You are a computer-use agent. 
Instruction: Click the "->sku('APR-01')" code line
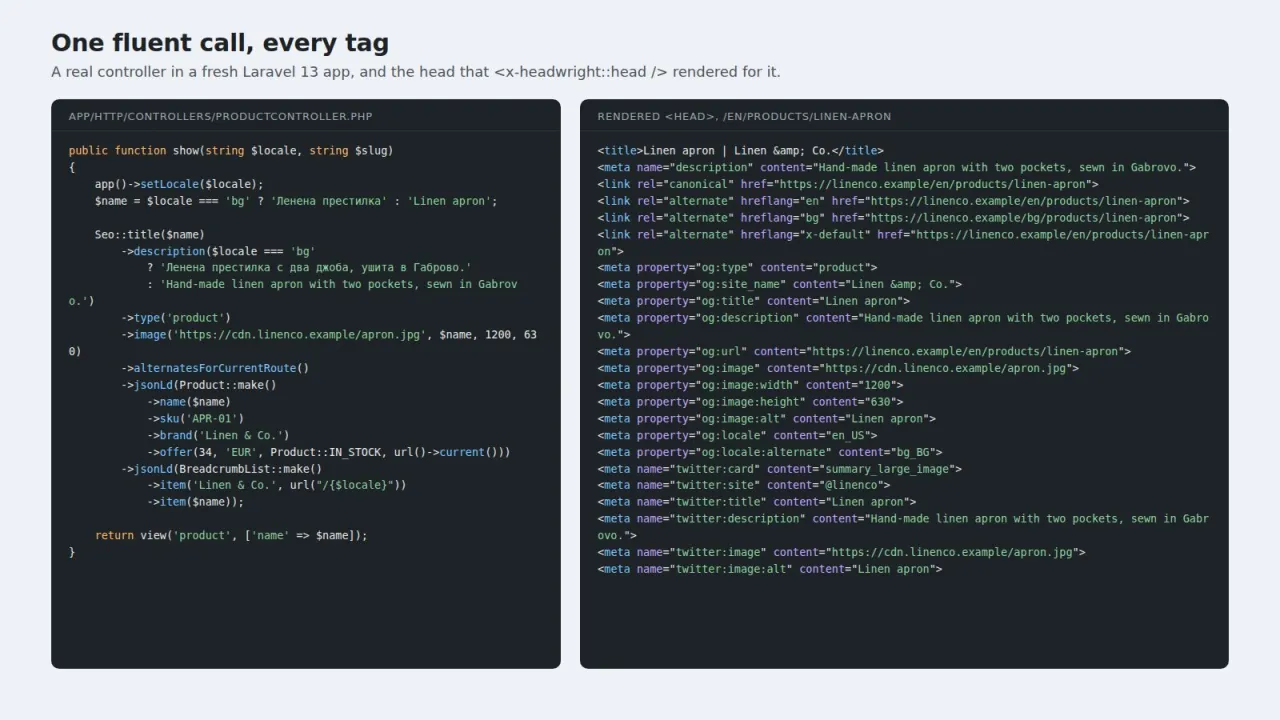coord(196,418)
